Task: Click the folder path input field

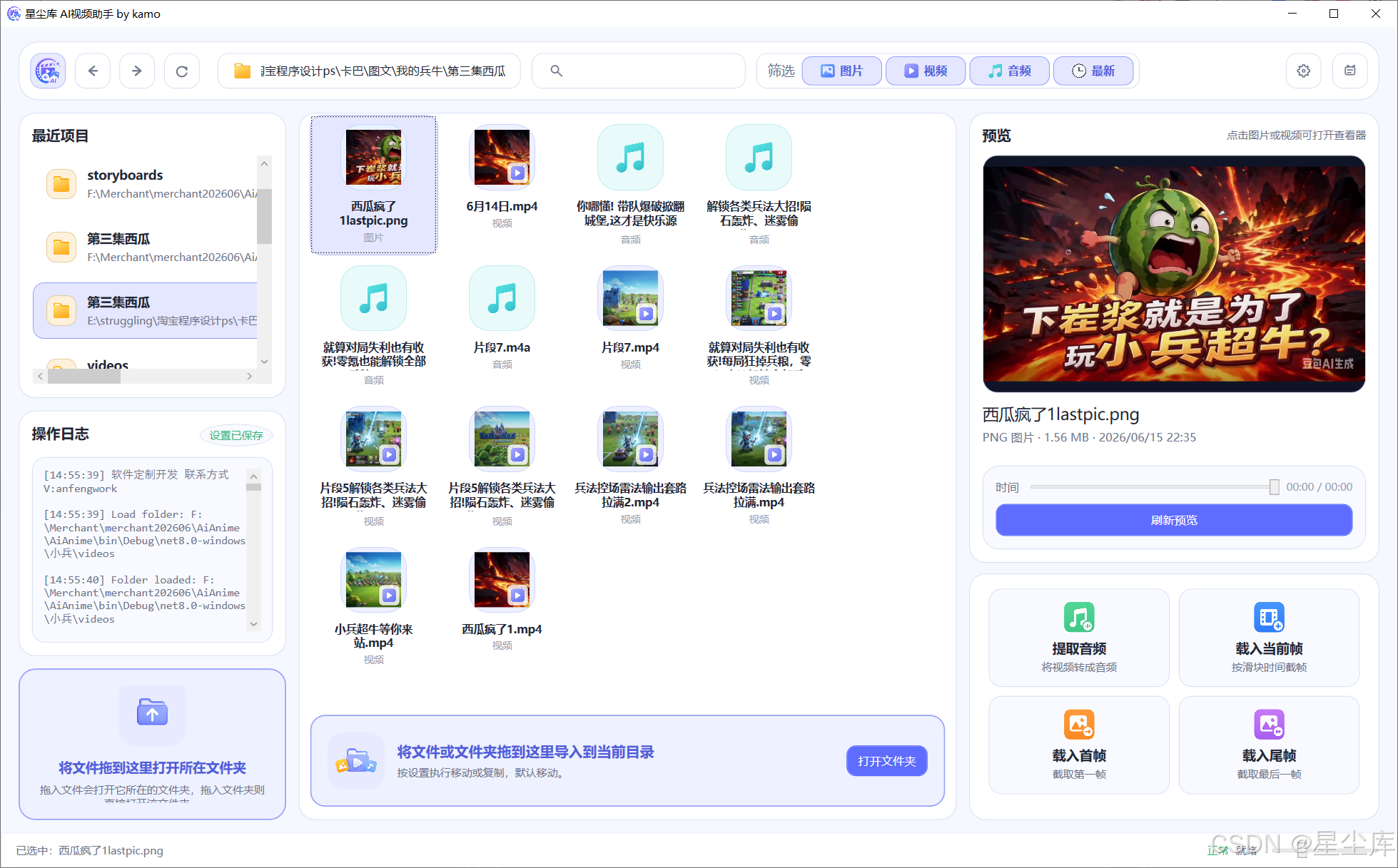Action: (369, 71)
